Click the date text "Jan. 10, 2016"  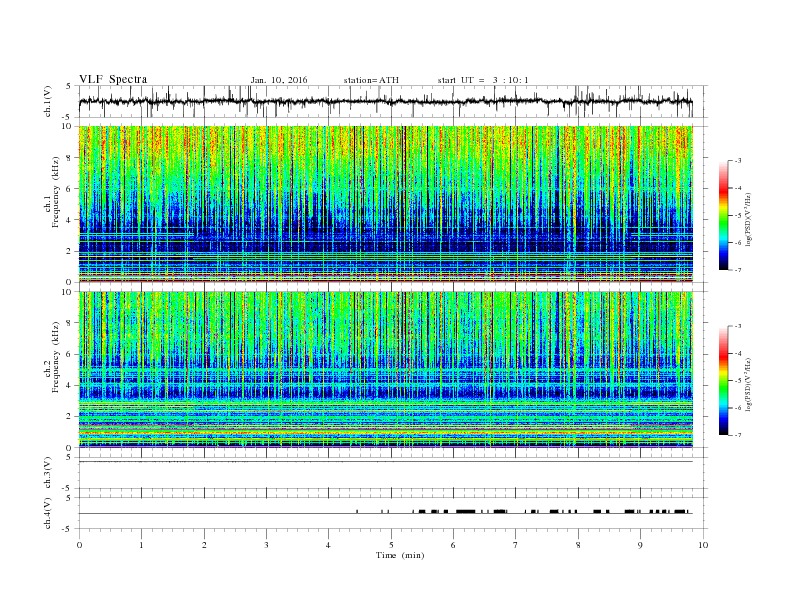click(279, 80)
